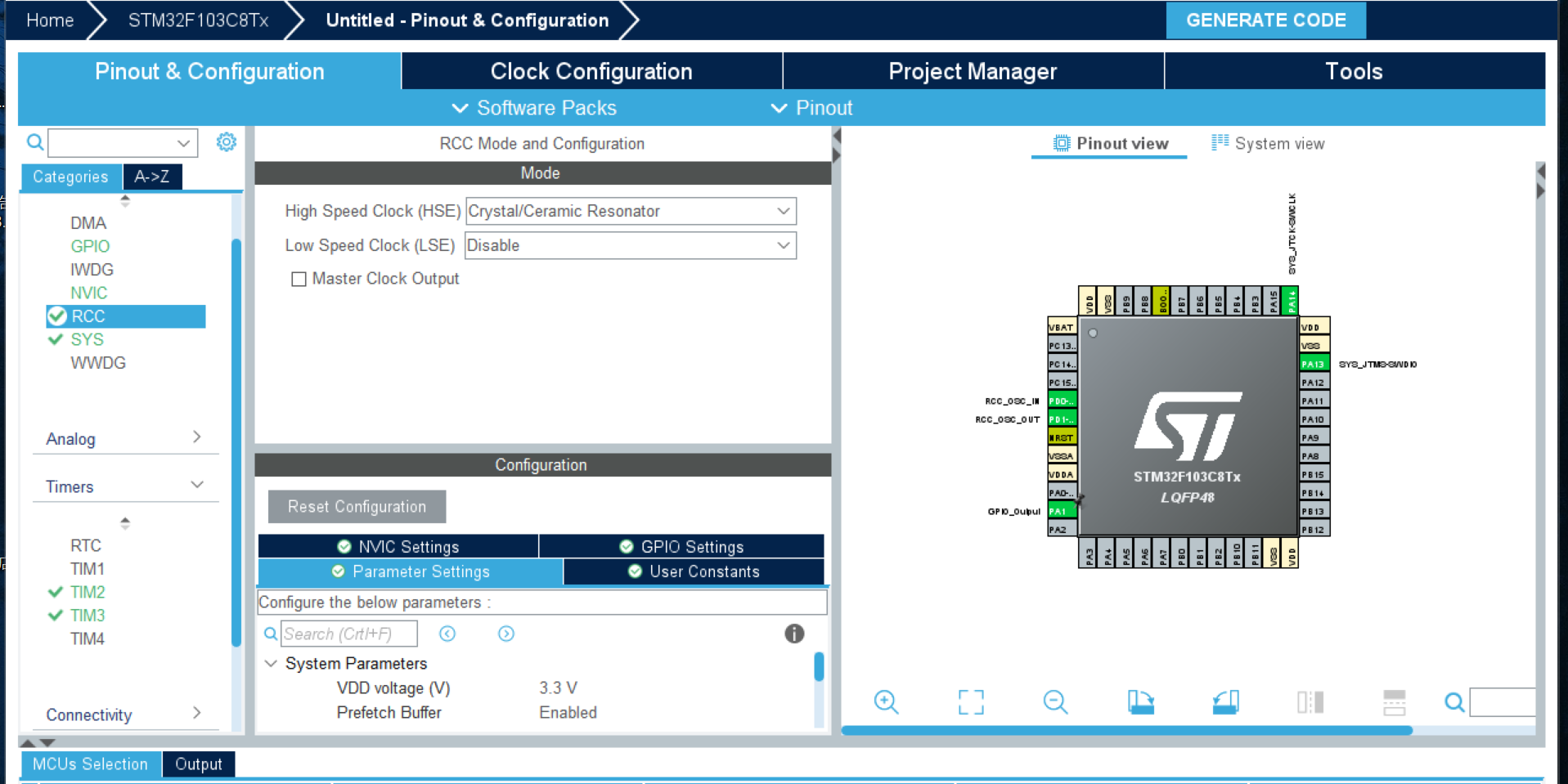Click the info icon in parameter settings
The height and width of the screenshot is (784, 1568).
coord(794,634)
